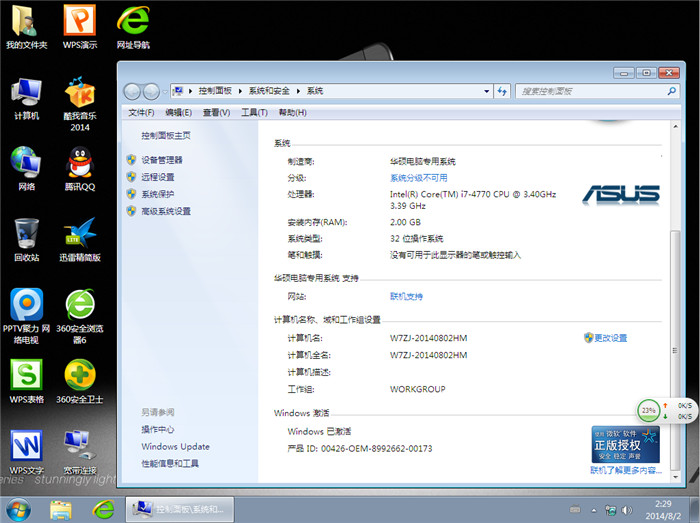Open Windows Explorer from the taskbar
Screen dimensions: 700x523
[61, 510]
